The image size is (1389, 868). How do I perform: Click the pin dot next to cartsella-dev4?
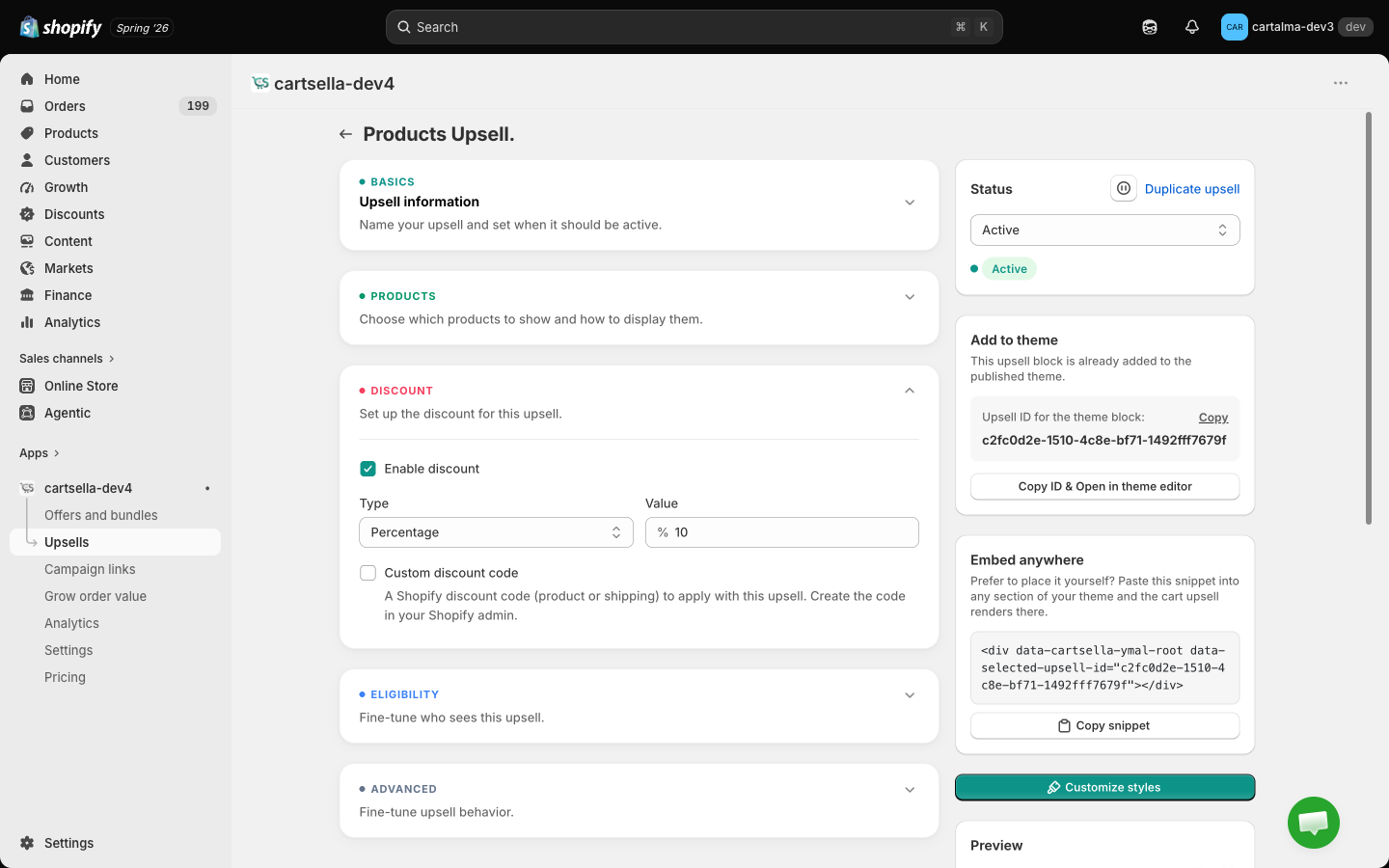pyautogui.click(x=207, y=488)
